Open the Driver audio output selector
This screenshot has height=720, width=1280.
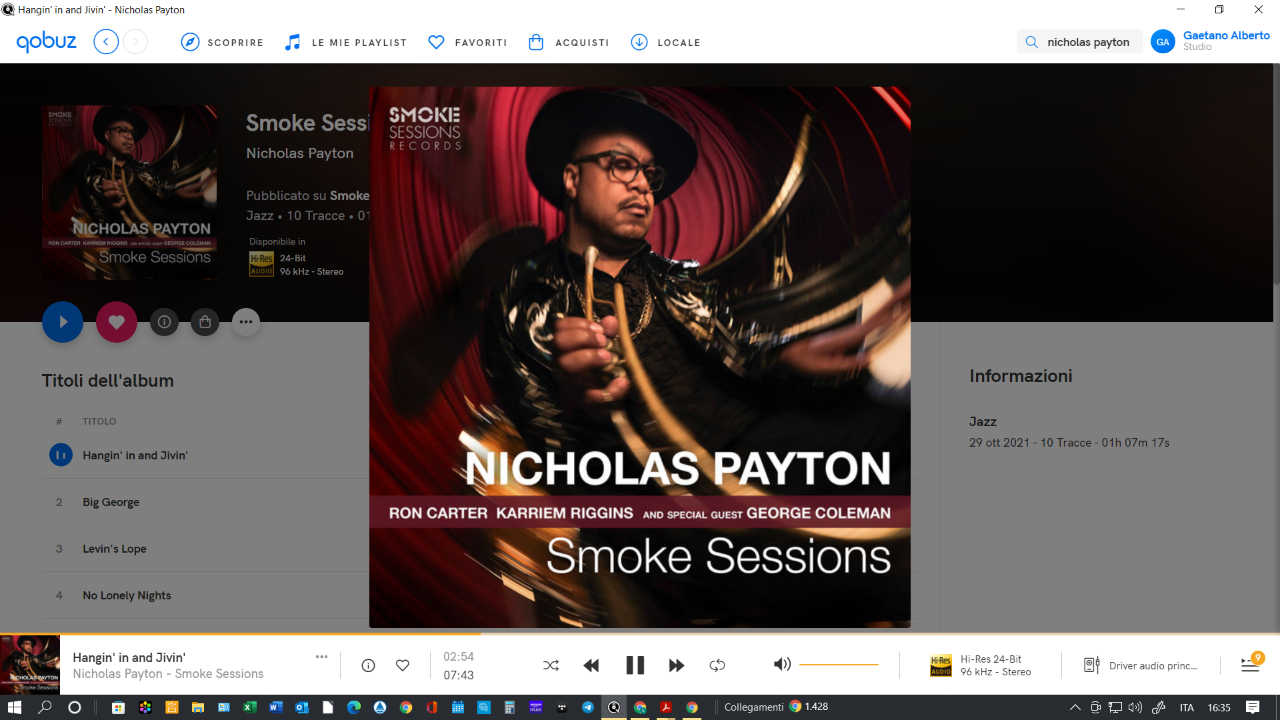click(1141, 665)
